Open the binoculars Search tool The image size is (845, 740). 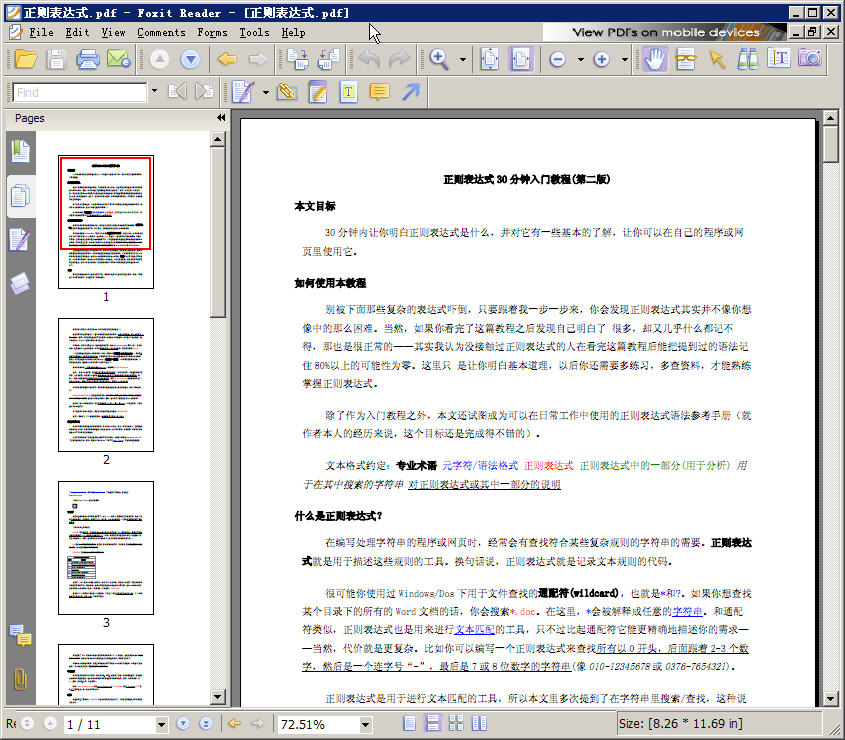click(748, 59)
